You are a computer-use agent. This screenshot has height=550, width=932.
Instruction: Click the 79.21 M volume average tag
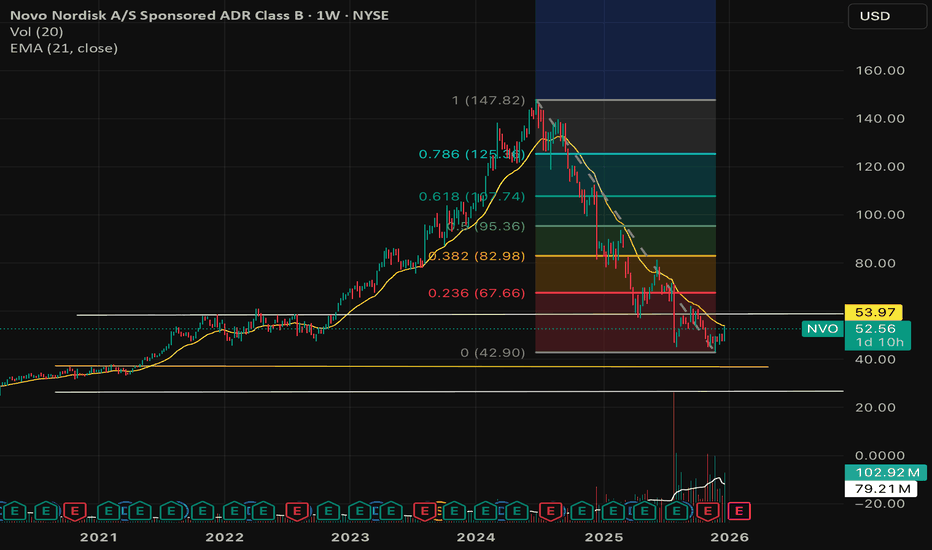(x=881, y=489)
